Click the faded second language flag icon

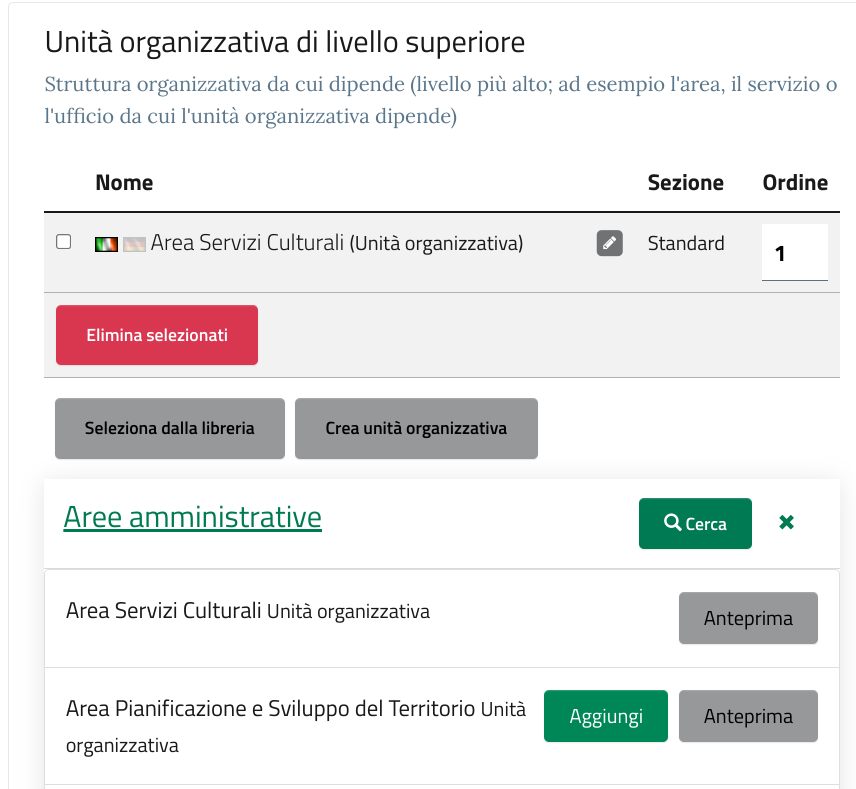pos(134,243)
